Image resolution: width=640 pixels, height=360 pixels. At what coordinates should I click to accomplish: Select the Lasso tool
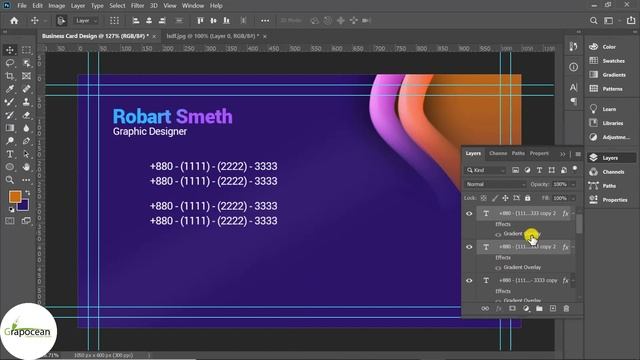(x=10, y=63)
